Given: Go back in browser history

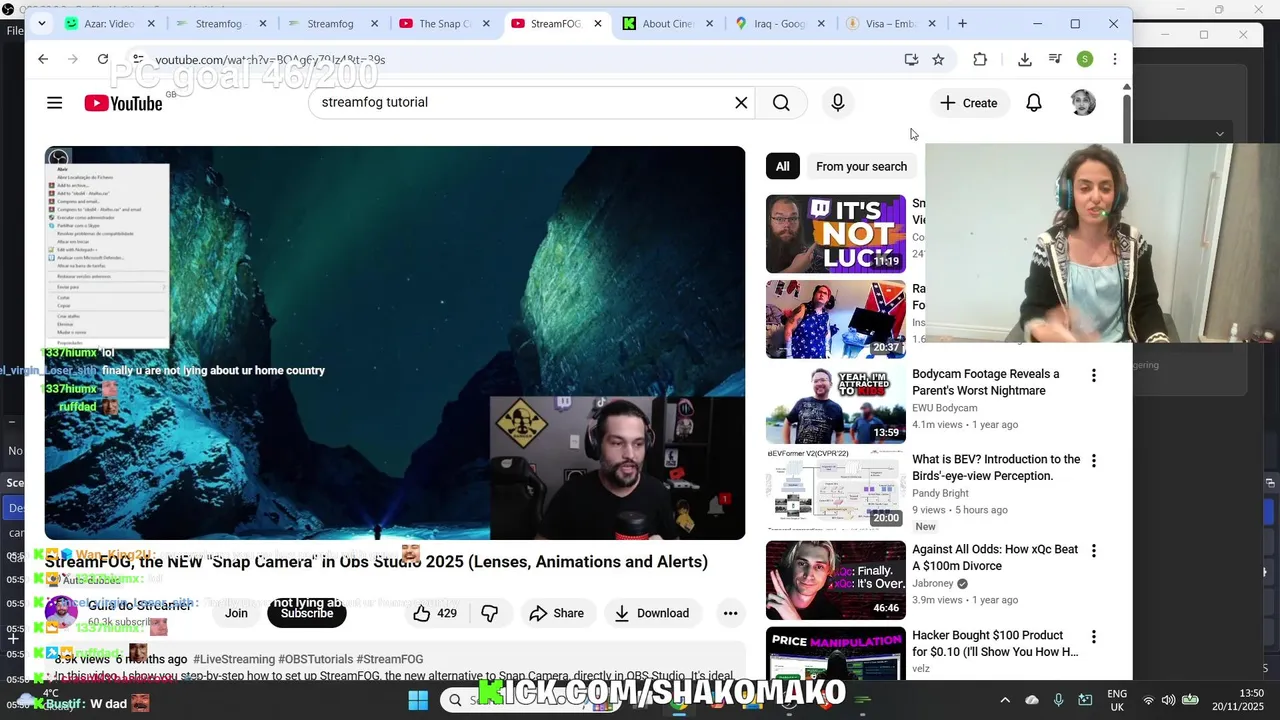Looking at the screenshot, I should (43, 60).
